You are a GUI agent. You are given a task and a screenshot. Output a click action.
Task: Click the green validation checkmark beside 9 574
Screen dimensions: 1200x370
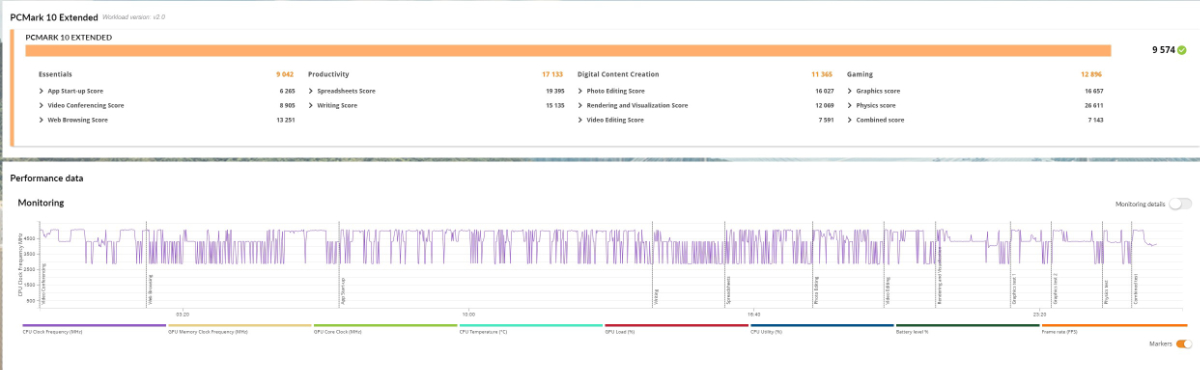tap(1182, 50)
